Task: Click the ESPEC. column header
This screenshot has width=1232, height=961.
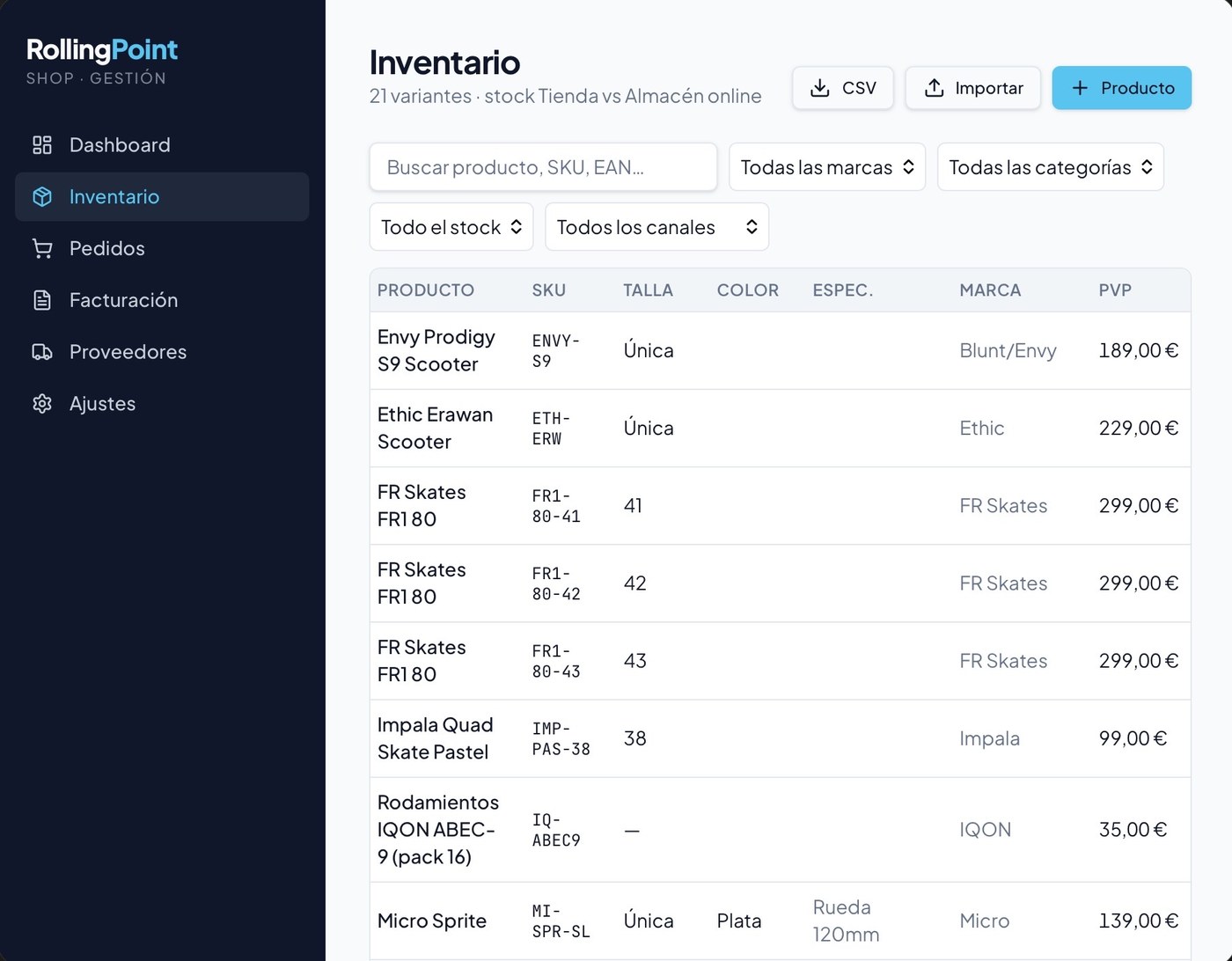Action: (843, 290)
